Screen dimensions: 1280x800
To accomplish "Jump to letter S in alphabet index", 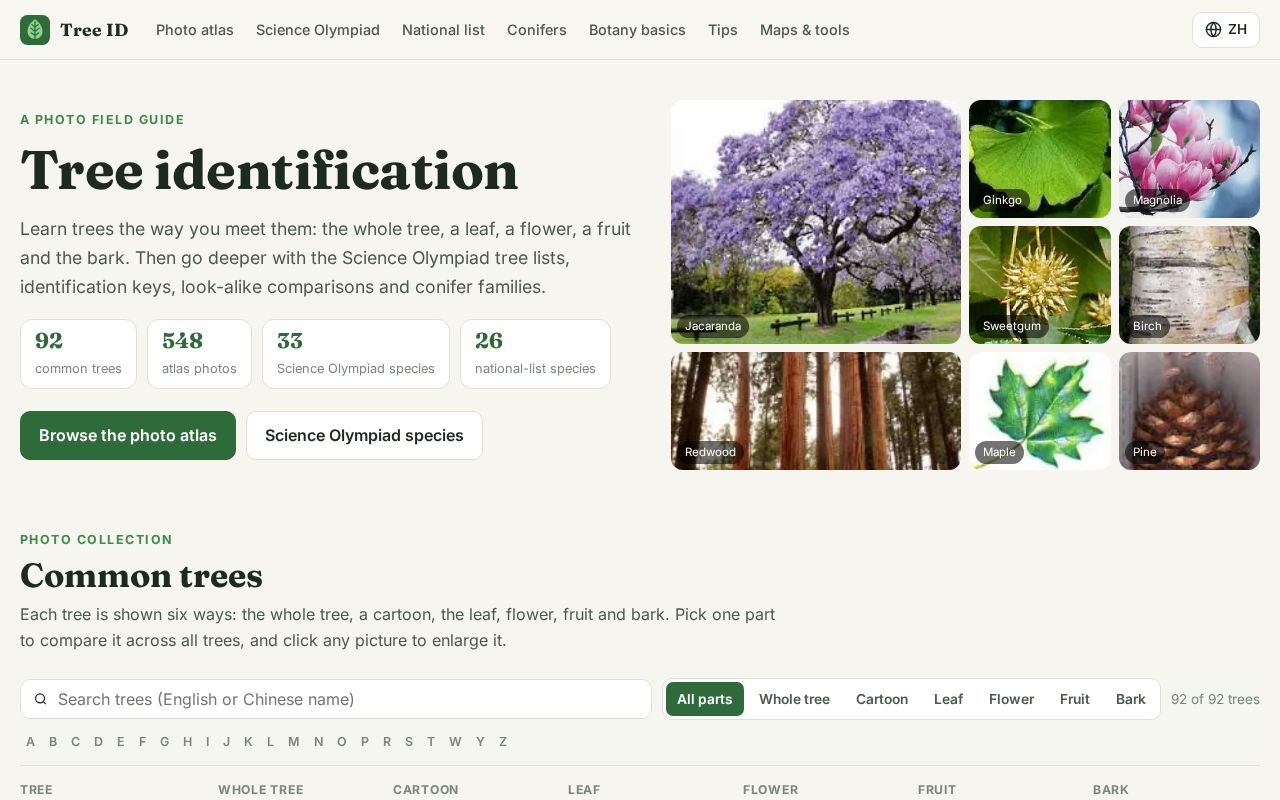I will [x=409, y=741].
